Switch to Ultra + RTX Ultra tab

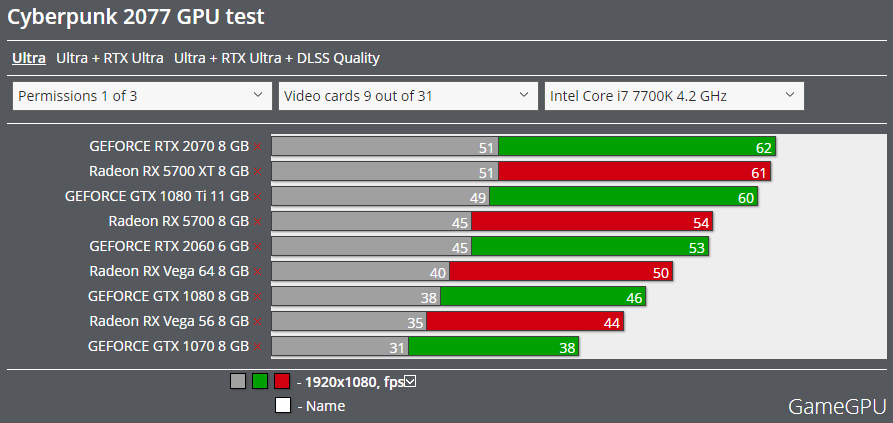coord(109,58)
